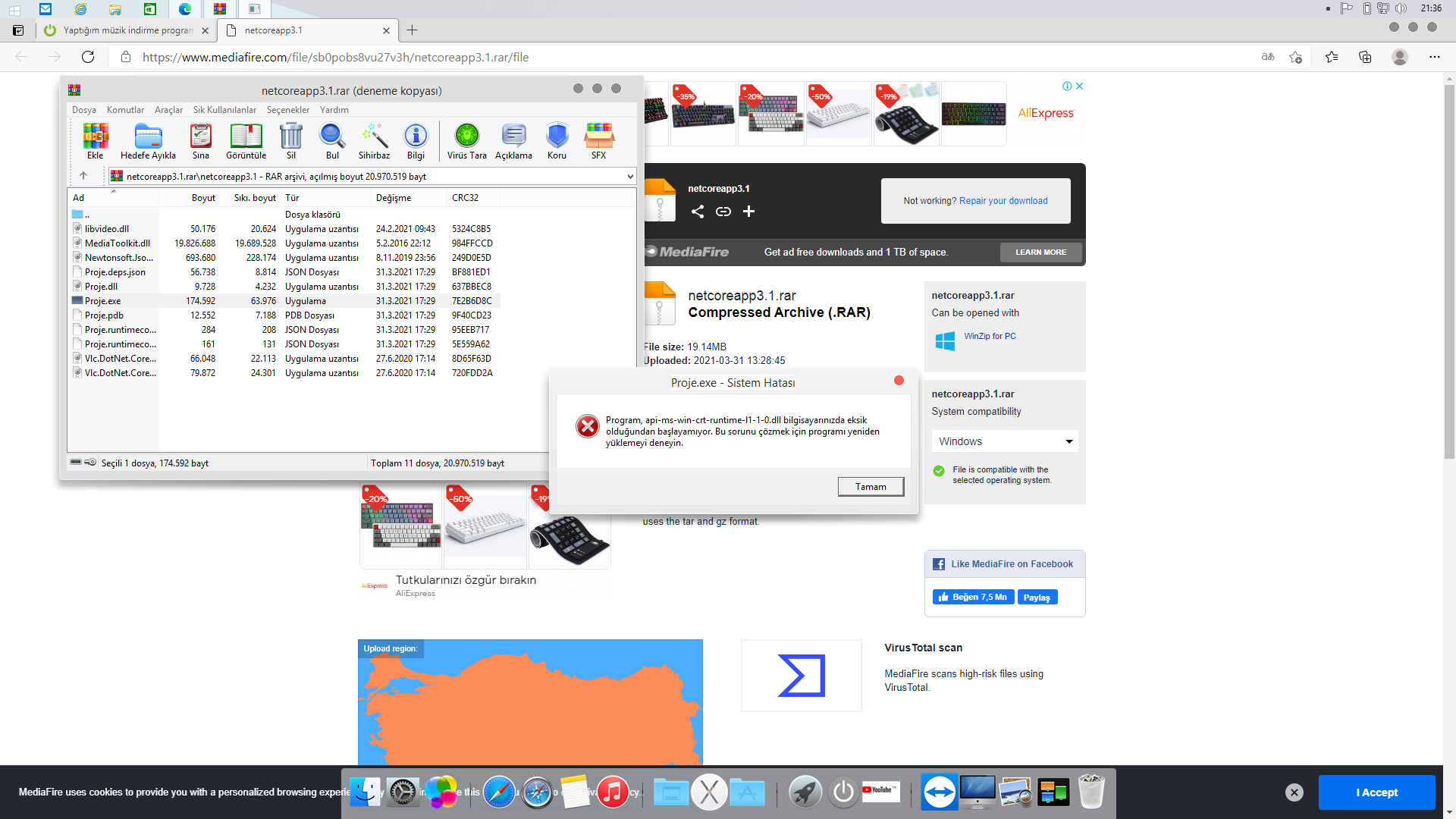
Task: Open the Komutlar menu
Action: [x=125, y=110]
